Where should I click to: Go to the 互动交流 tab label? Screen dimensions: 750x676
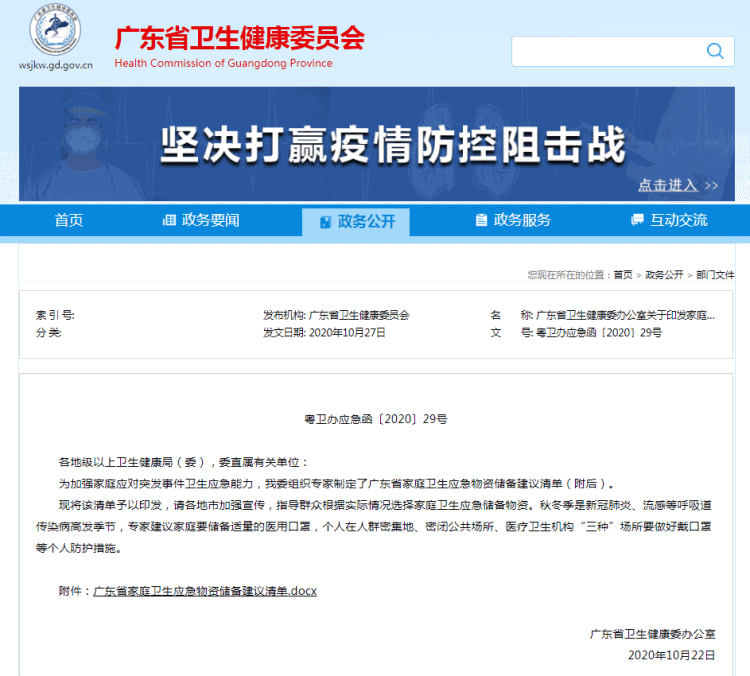(678, 221)
